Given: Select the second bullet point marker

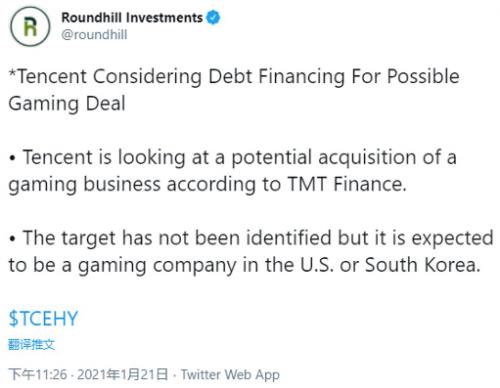Looking at the screenshot, I should (13, 238).
